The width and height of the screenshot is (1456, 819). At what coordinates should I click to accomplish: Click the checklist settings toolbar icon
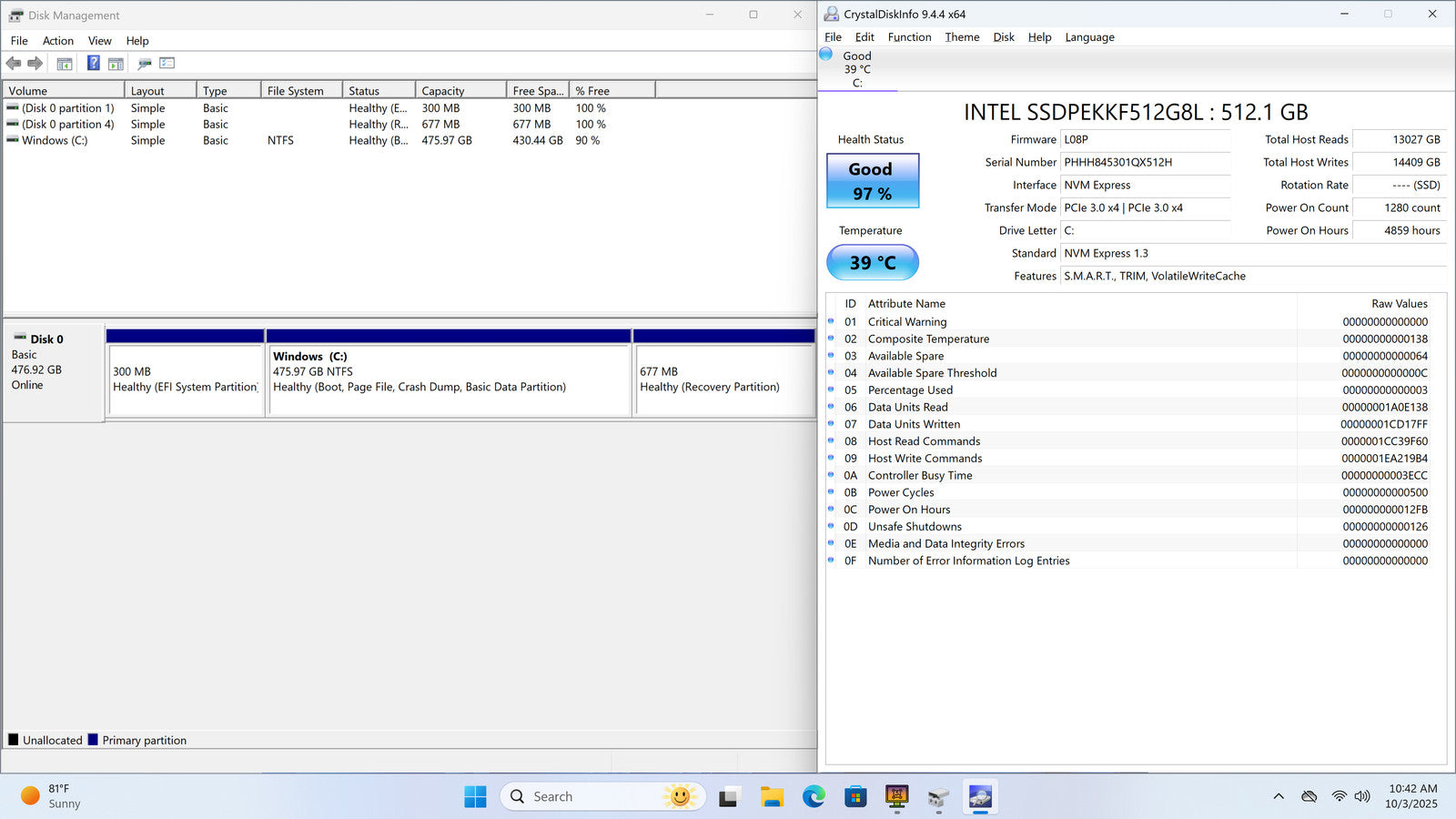tap(167, 64)
